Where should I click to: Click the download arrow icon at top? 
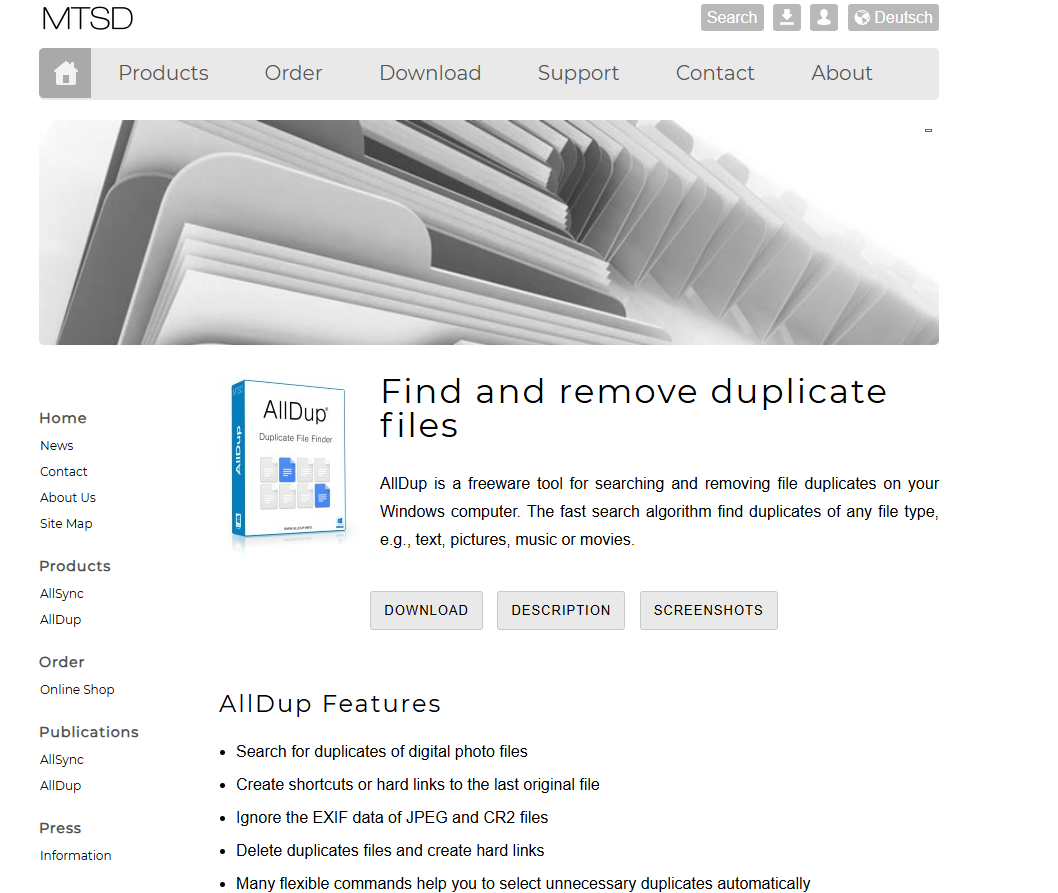(x=787, y=18)
